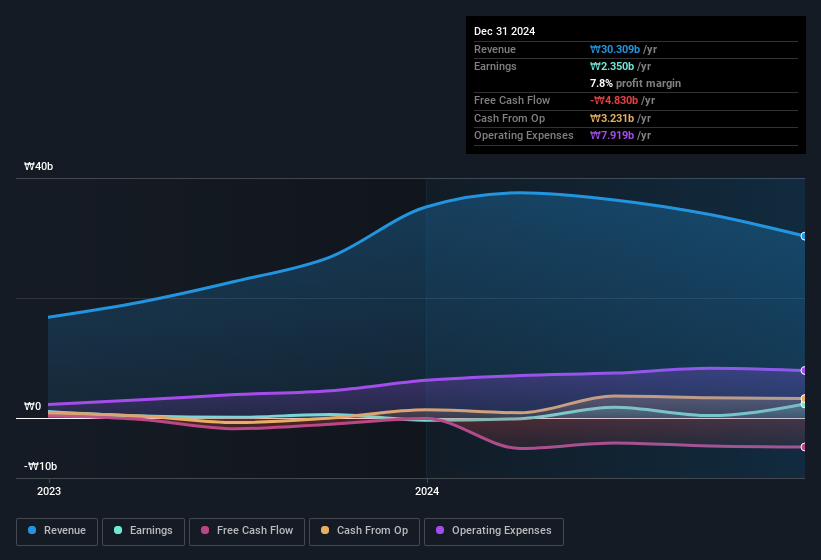Click the -₩10b y-axis label
The height and width of the screenshot is (560, 821).
pos(40,466)
